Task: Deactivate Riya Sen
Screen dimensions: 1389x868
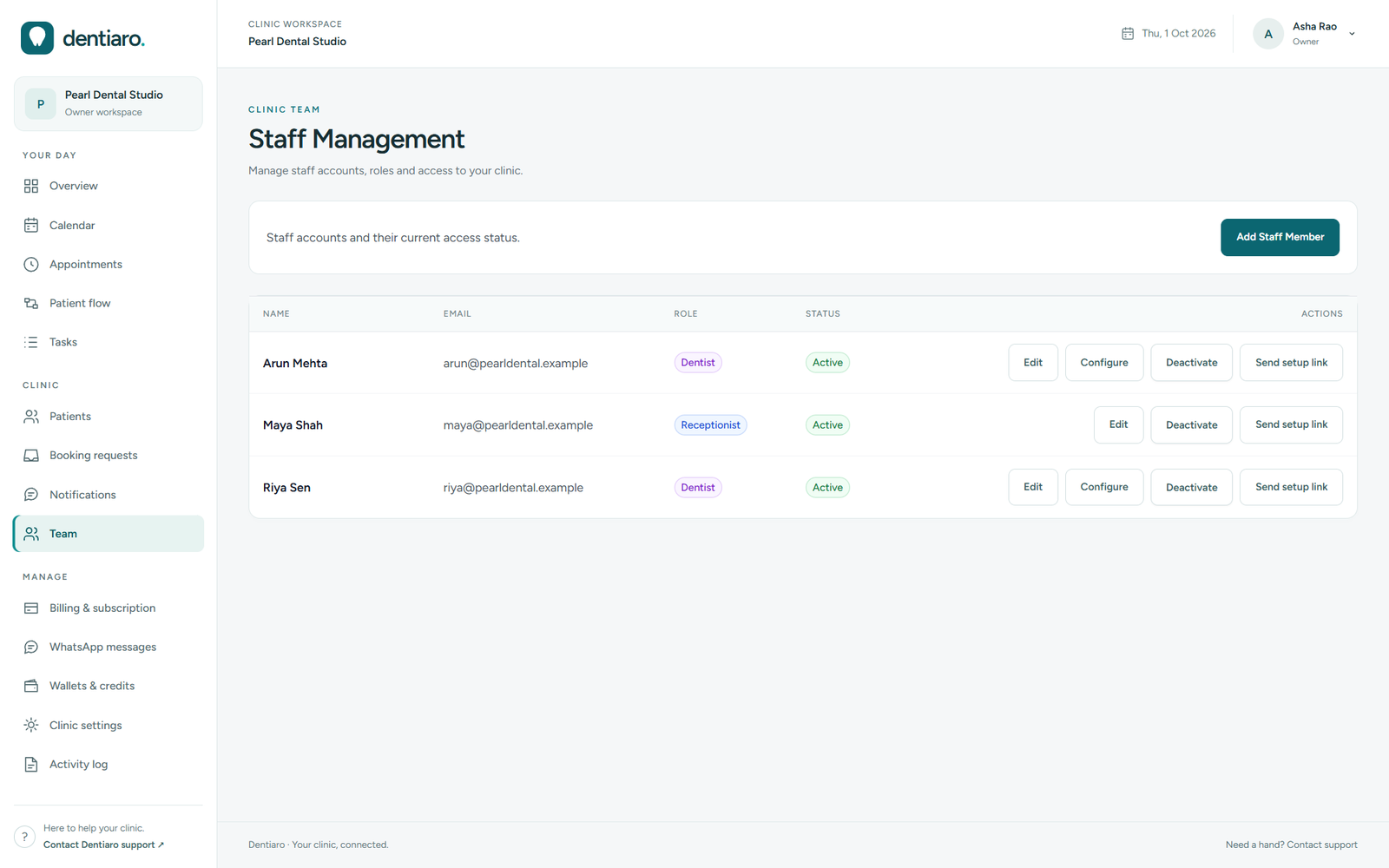Action: pos(1191,487)
